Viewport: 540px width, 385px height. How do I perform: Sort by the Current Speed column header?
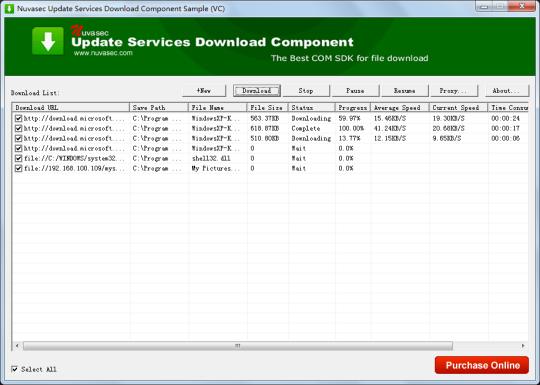pos(459,108)
